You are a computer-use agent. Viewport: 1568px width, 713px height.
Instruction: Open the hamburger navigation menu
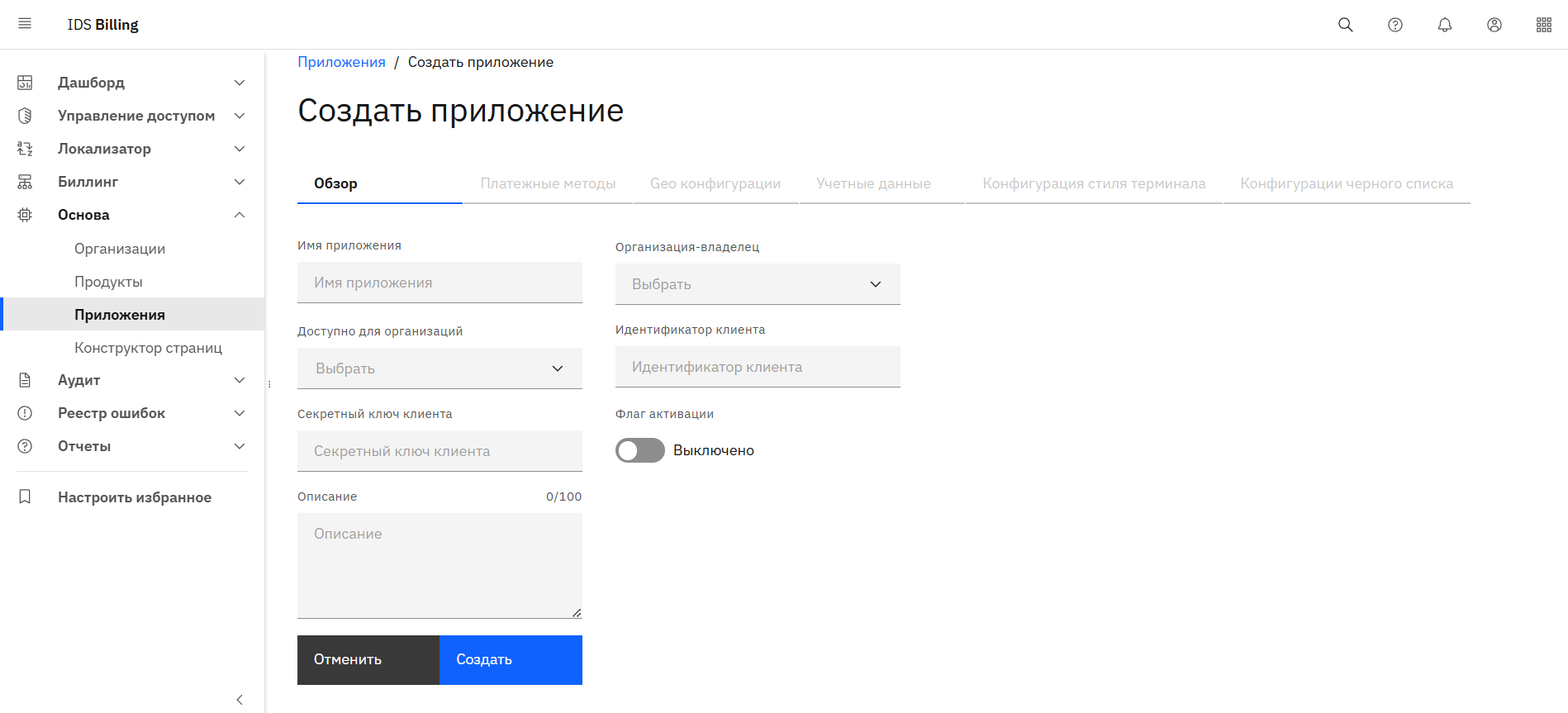pos(25,24)
